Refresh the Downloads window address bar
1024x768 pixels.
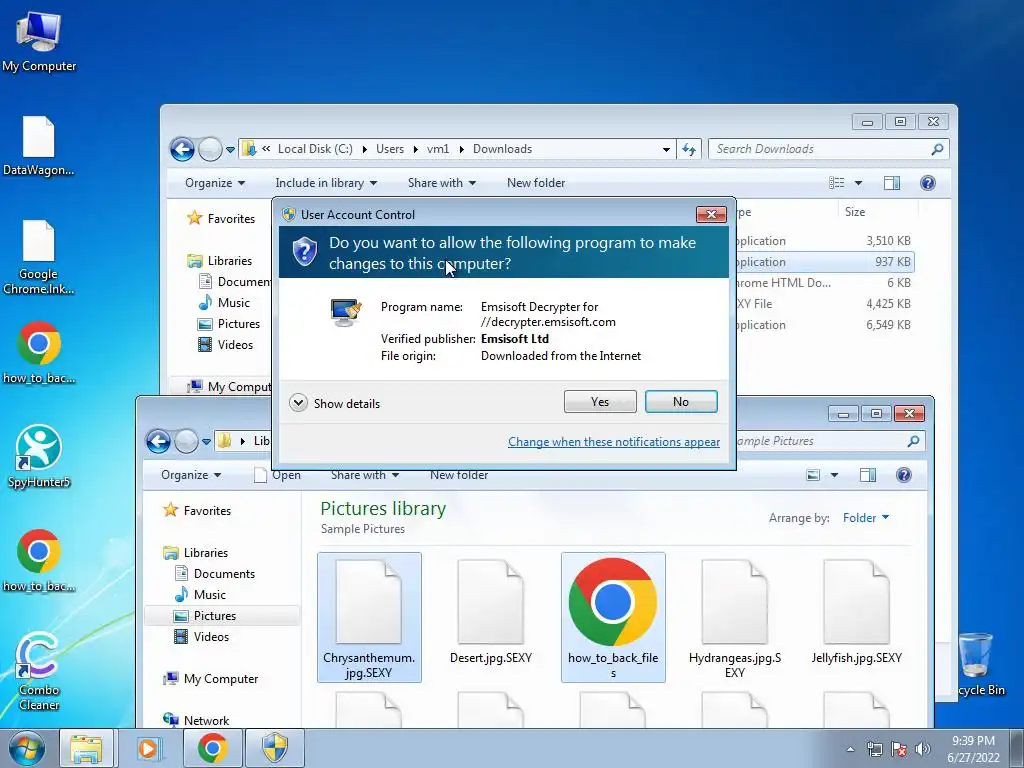[689, 150]
